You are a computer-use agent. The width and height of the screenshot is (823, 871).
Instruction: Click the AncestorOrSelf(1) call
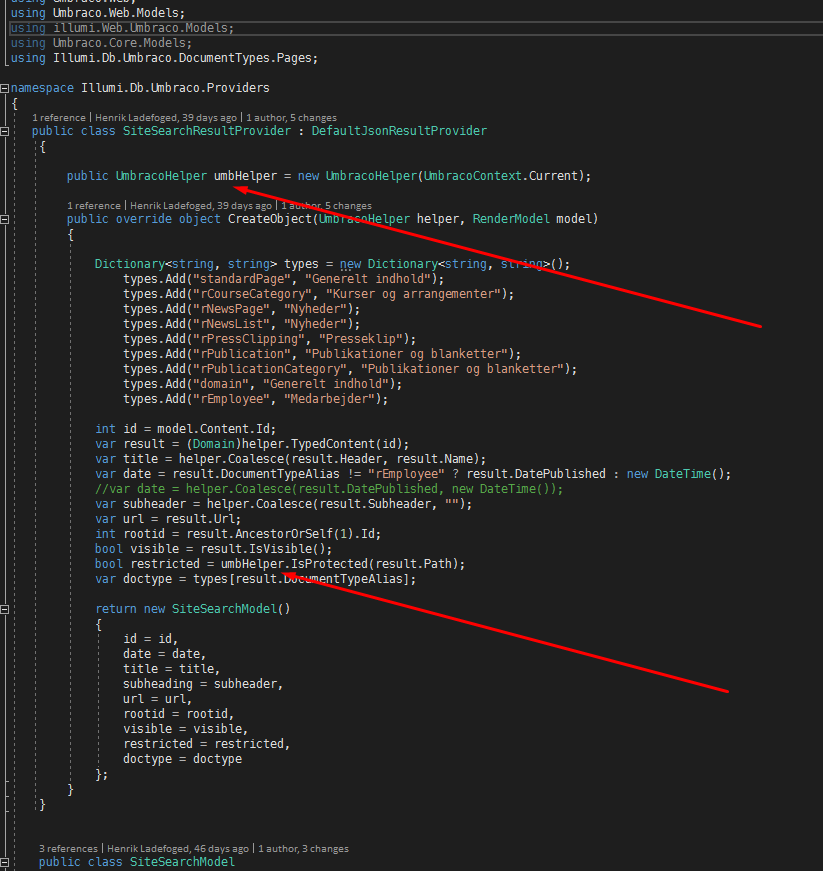pos(294,534)
